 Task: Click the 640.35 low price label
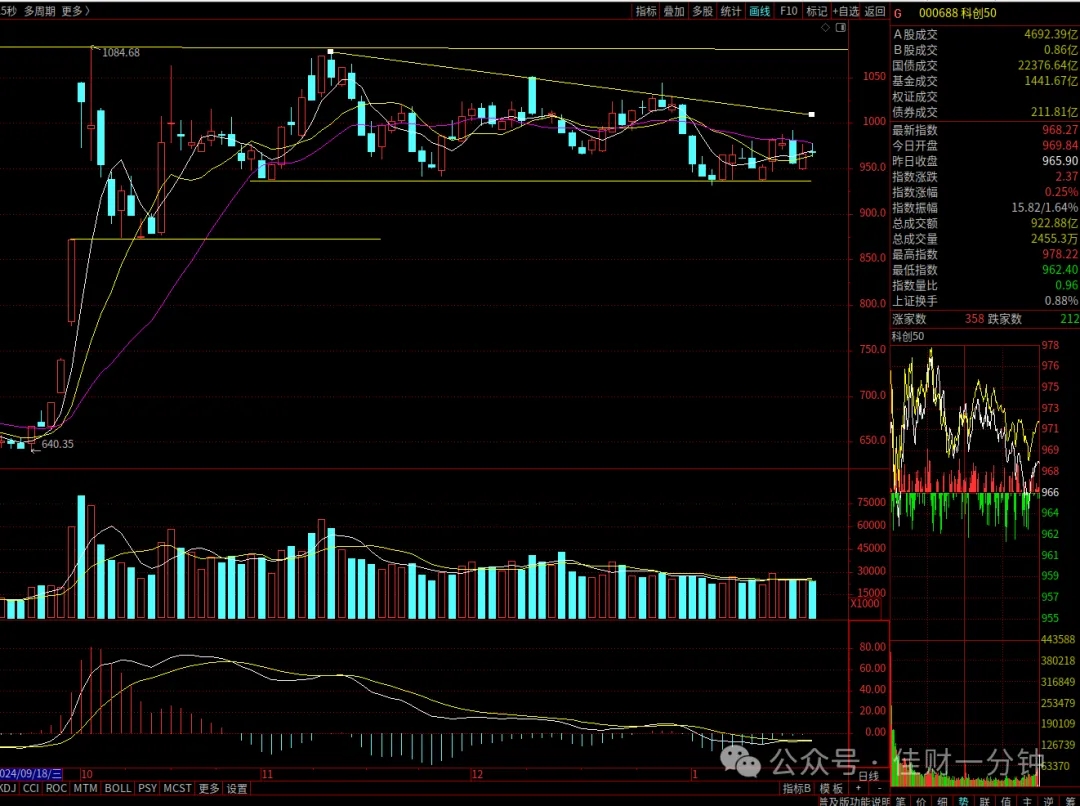click(x=57, y=444)
